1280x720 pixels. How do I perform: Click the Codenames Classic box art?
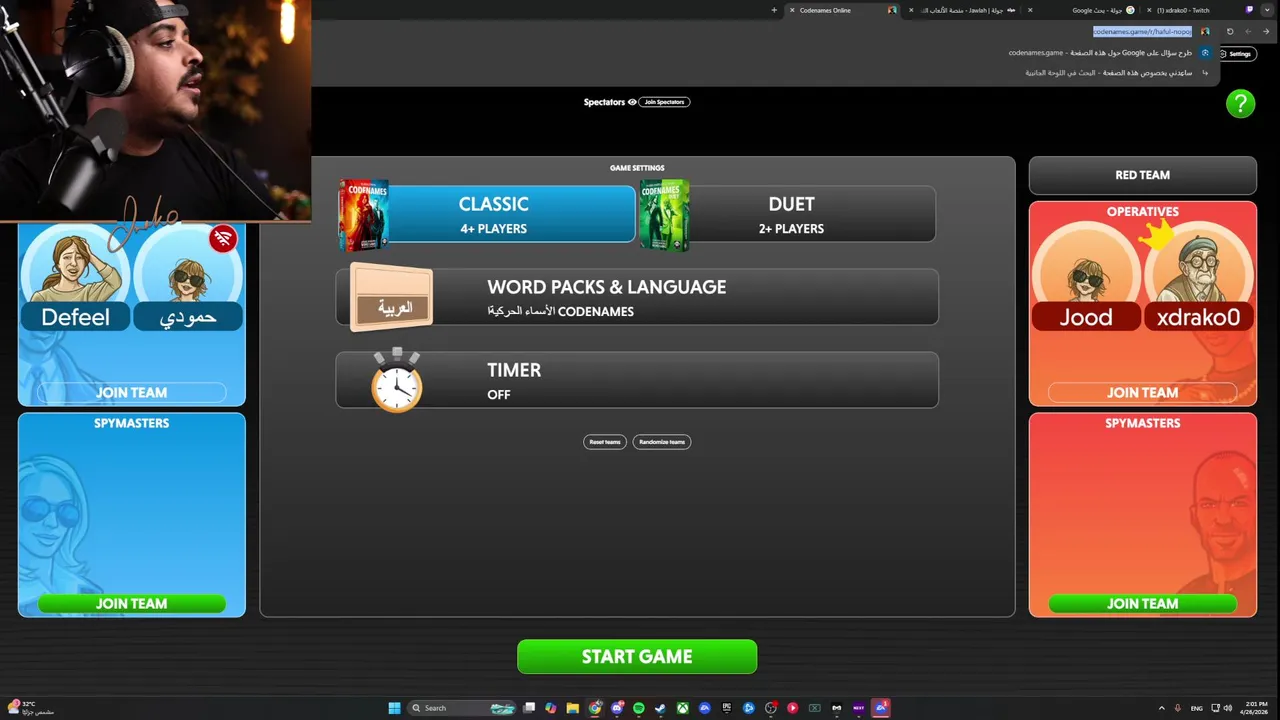pos(363,215)
